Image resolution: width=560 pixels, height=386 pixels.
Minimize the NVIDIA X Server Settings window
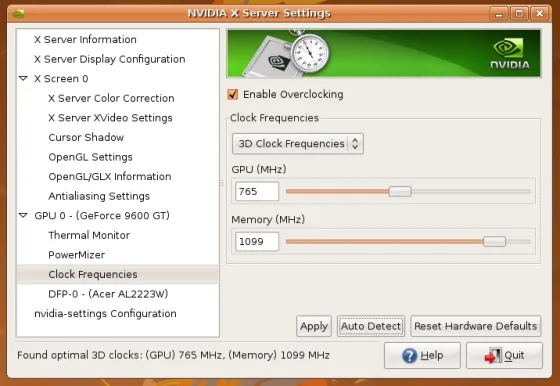(x=499, y=14)
